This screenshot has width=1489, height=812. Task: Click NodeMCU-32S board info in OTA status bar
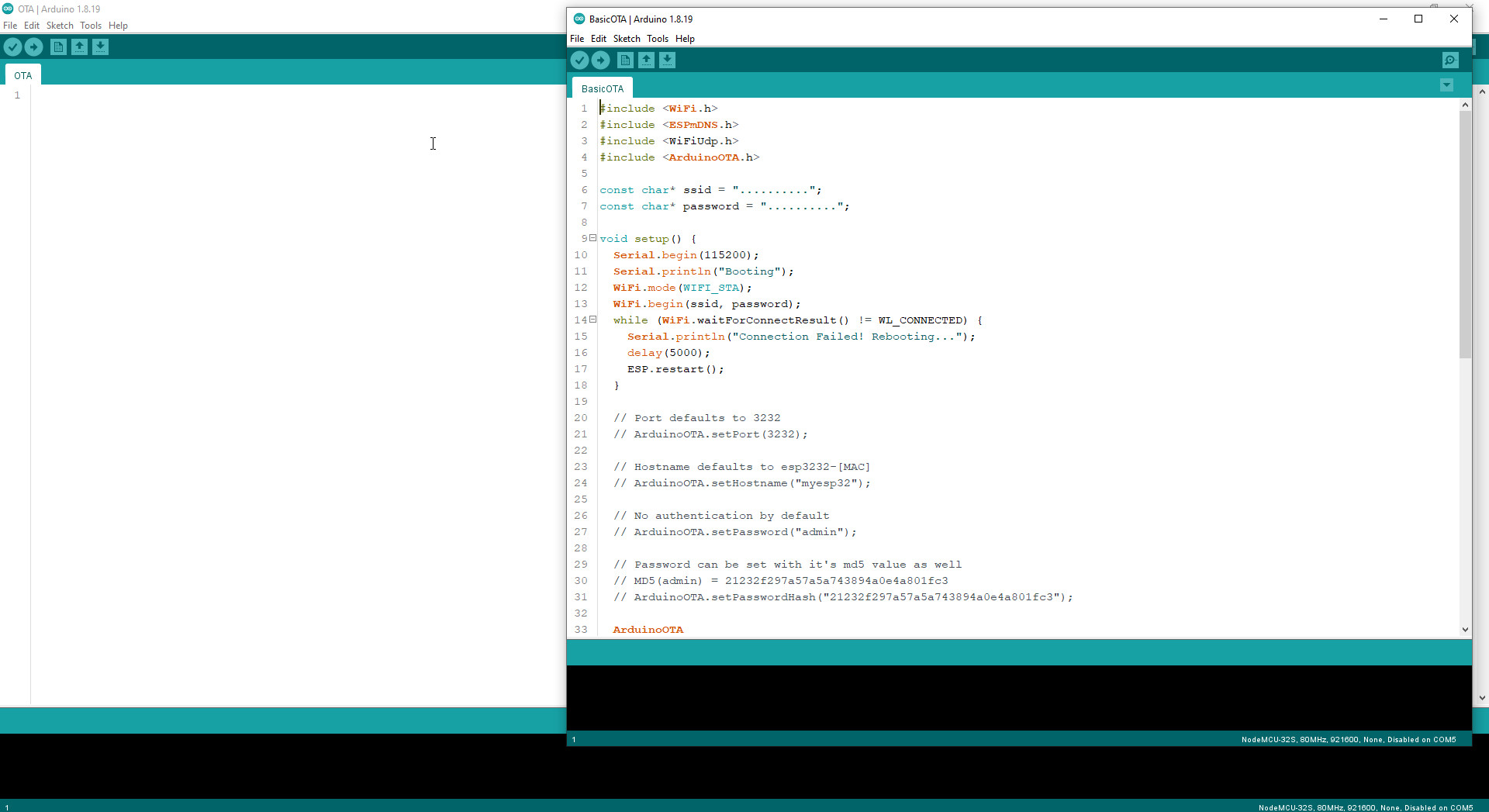click(x=1366, y=807)
